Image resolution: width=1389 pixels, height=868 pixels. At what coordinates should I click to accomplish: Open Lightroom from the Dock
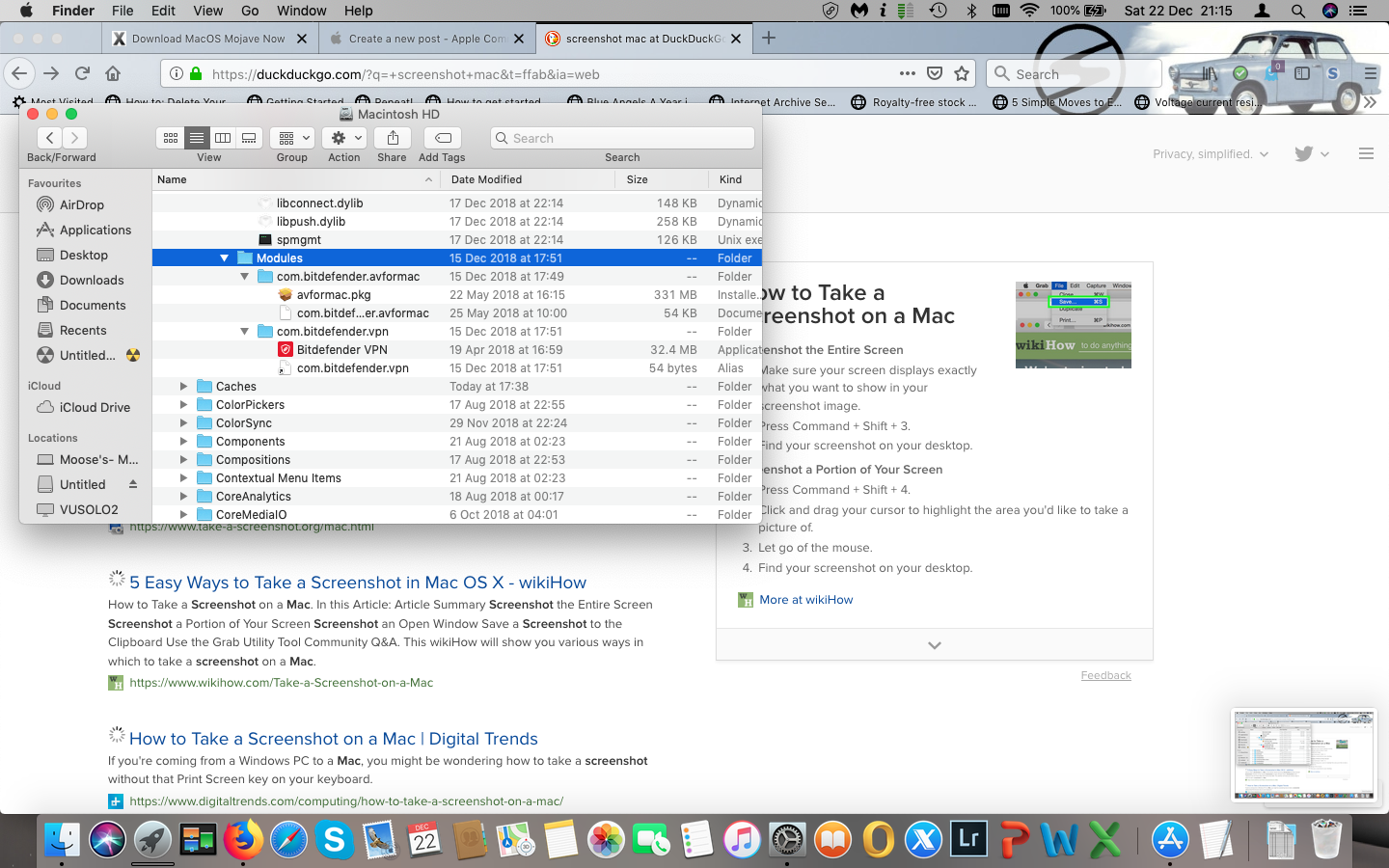[x=968, y=840]
